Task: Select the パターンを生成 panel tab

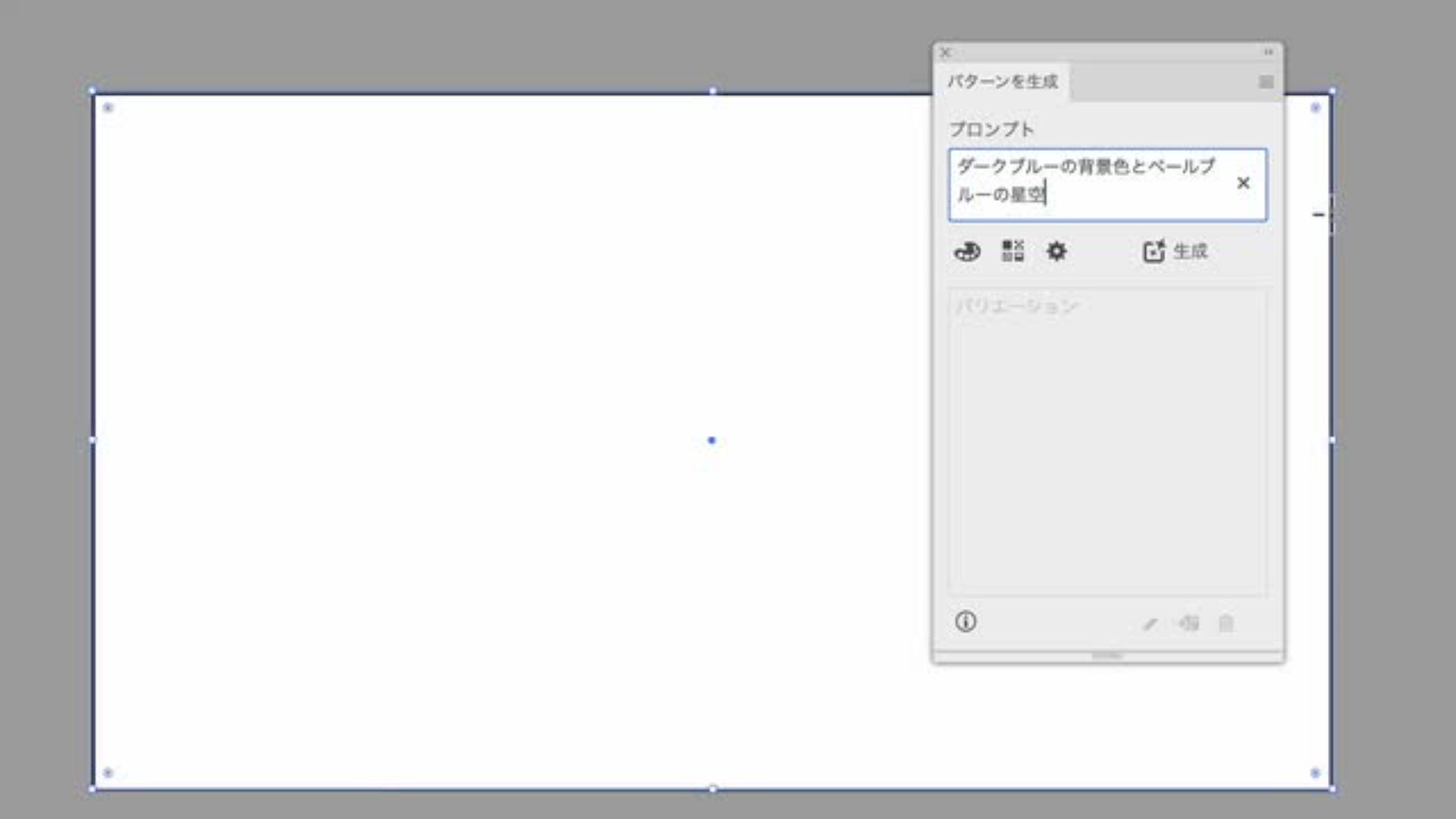Action: tap(1002, 82)
